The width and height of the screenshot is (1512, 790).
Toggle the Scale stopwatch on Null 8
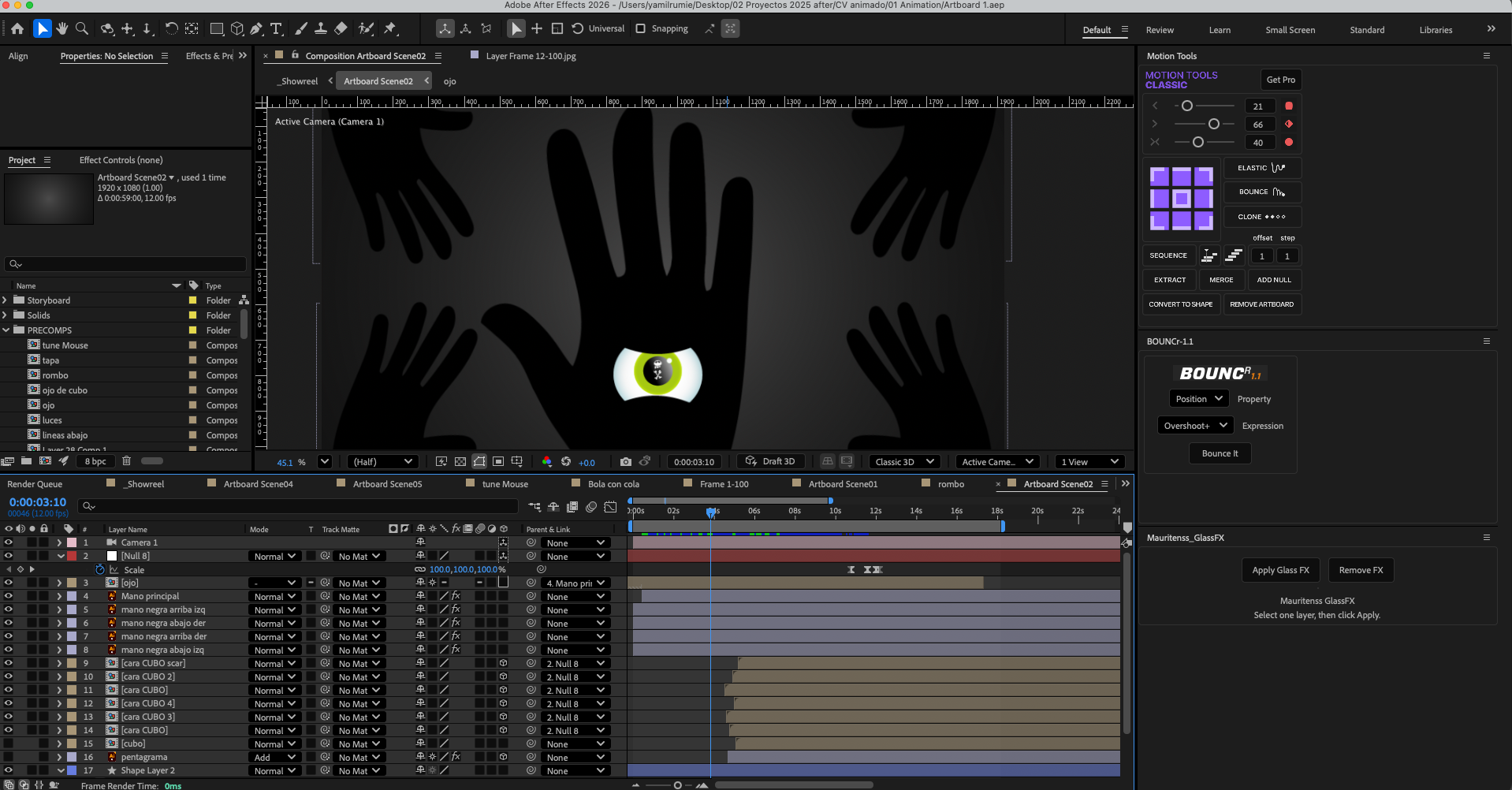(100, 569)
